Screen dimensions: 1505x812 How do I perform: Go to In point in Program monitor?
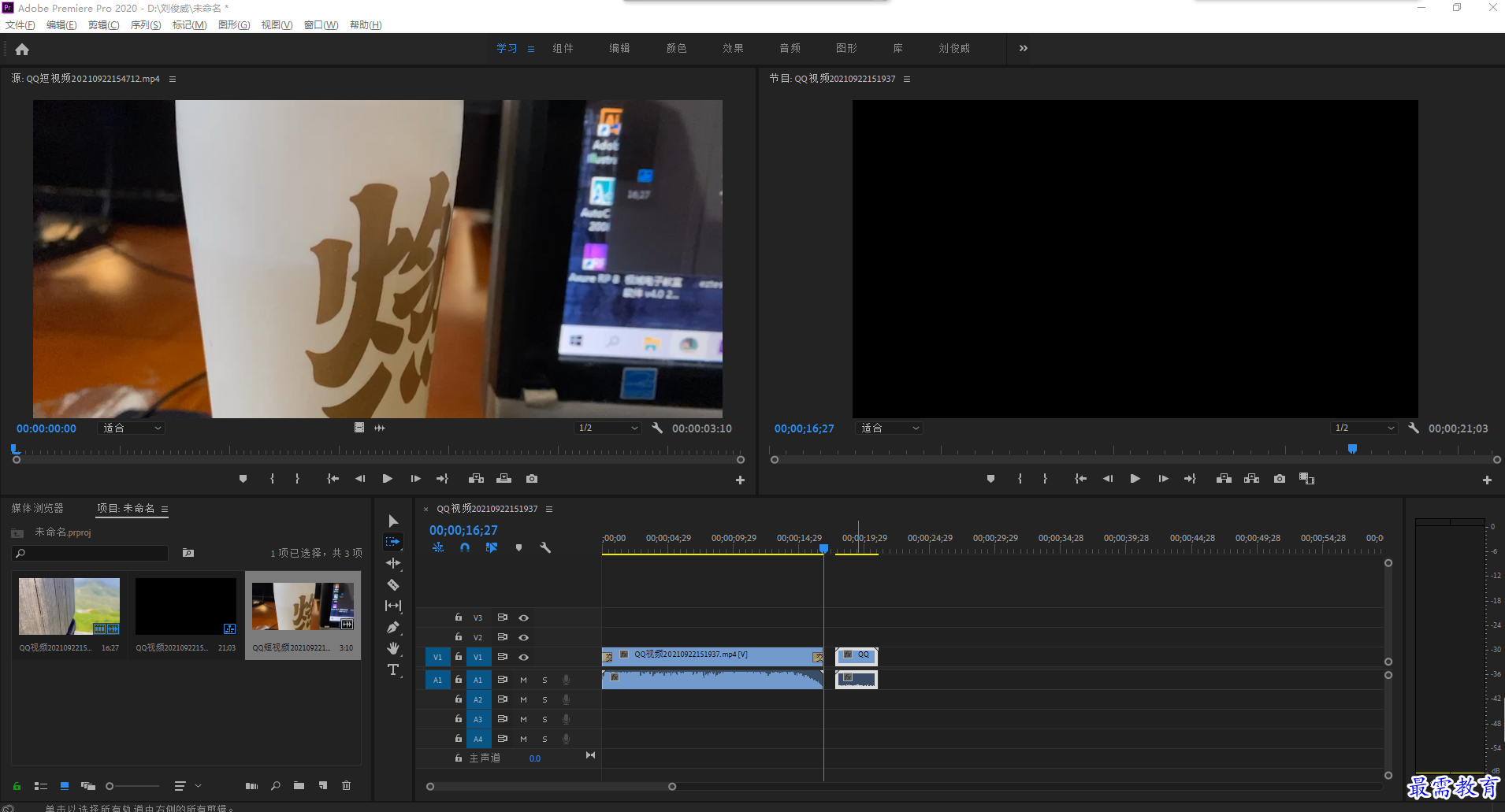[1080, 478]
